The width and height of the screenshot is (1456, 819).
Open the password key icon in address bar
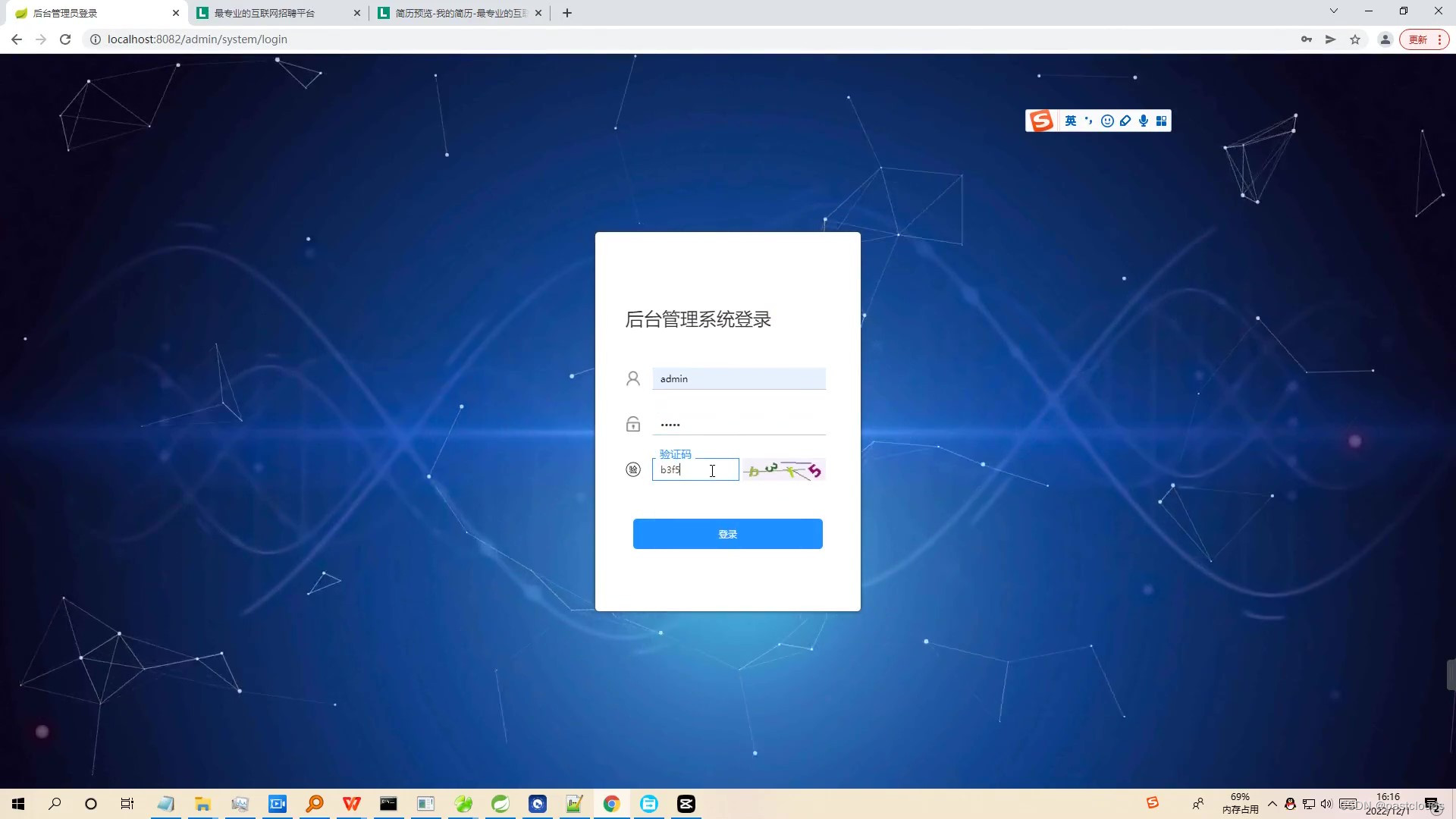click(x=1306, y=39)
